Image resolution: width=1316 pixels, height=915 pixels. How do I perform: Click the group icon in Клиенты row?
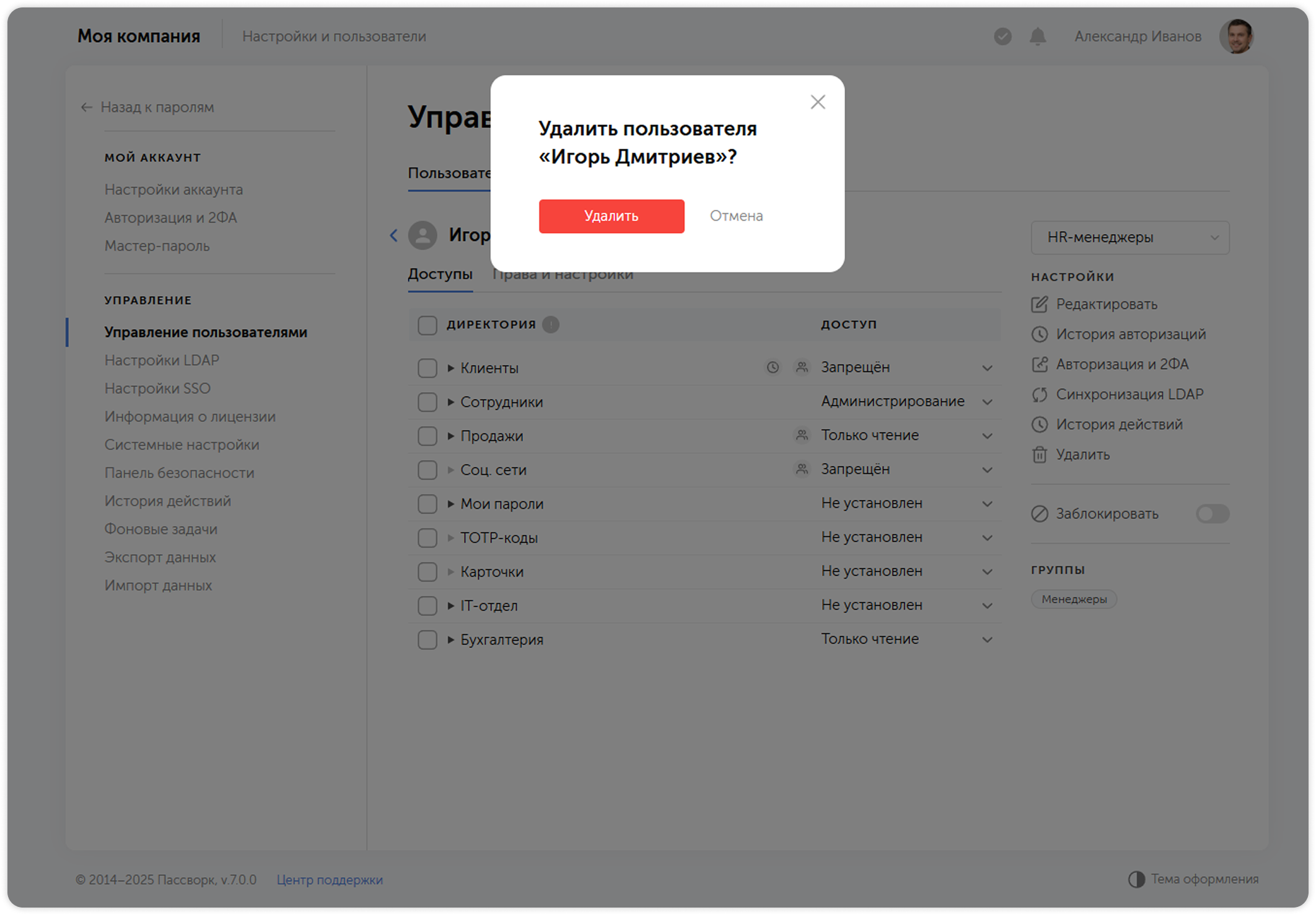[801, 367]
